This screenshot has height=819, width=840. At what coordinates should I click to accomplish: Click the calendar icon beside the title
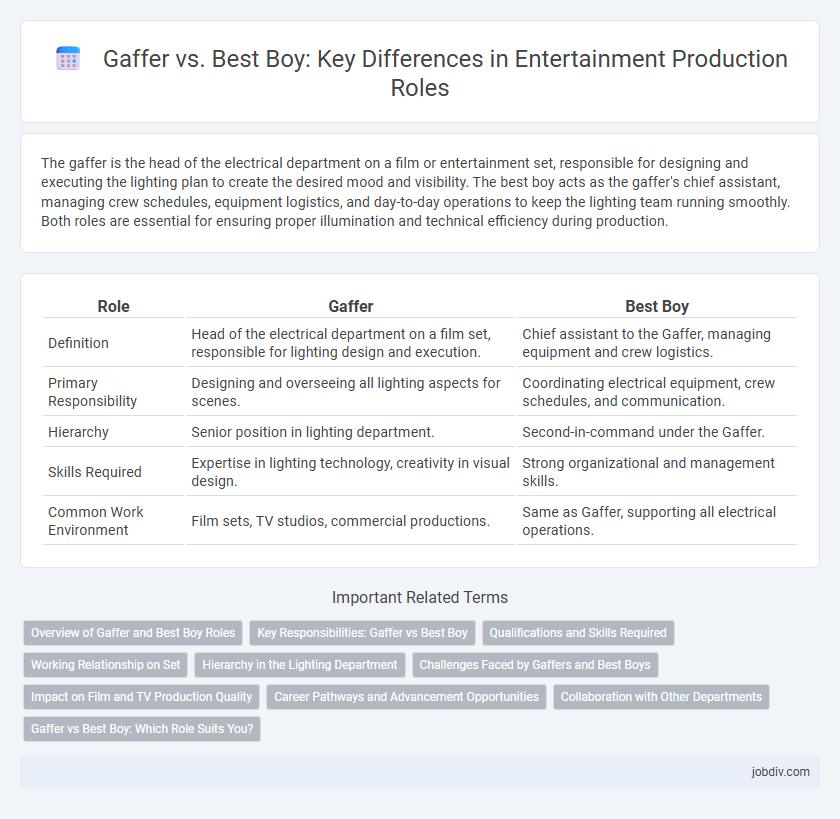(x=68, y=58)
